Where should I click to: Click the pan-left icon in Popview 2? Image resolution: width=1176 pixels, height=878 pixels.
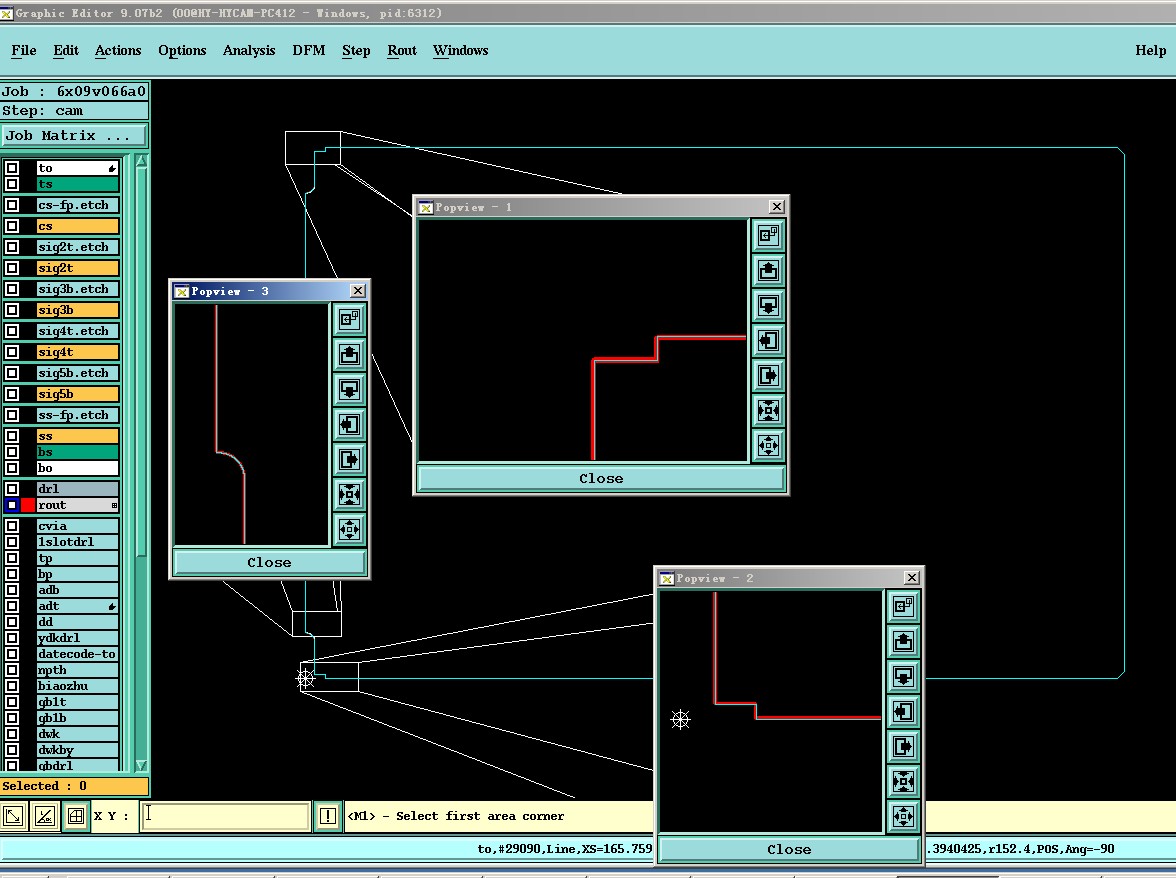click(903, 712)
